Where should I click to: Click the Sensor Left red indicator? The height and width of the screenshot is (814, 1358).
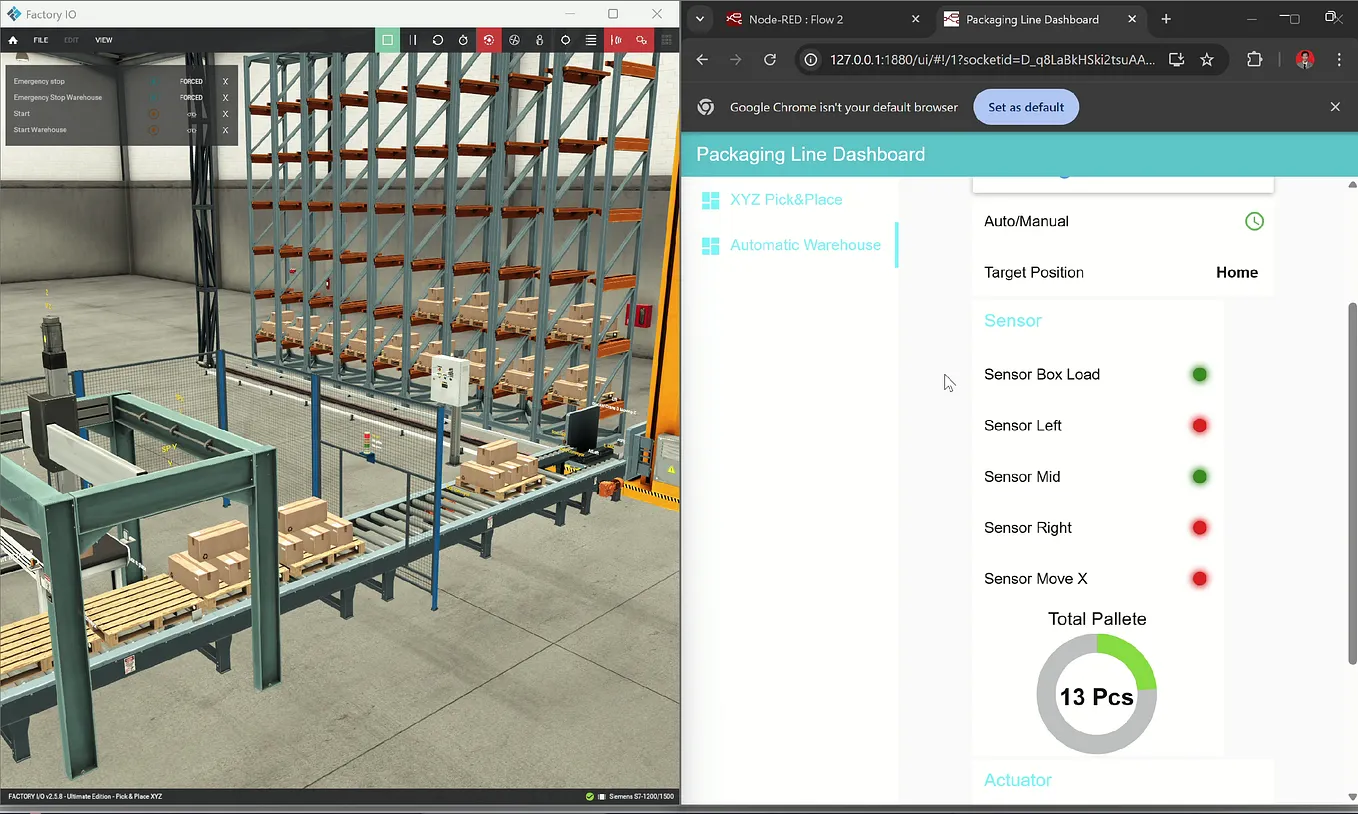(x=1200, y=425)
